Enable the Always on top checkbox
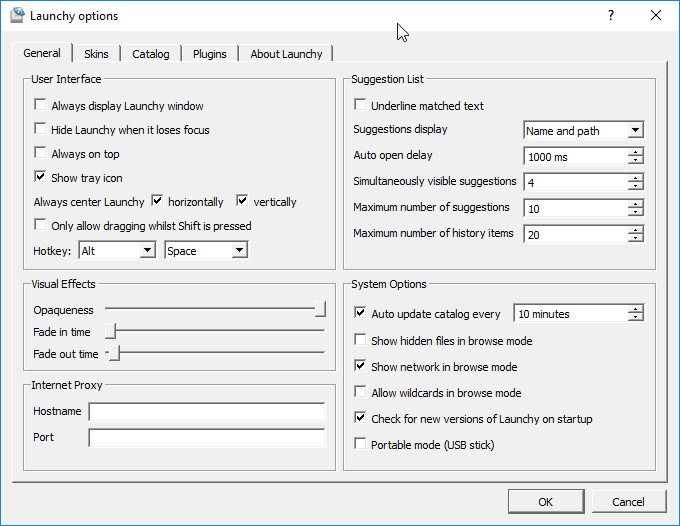680x526 pixels. click(40, 152)
